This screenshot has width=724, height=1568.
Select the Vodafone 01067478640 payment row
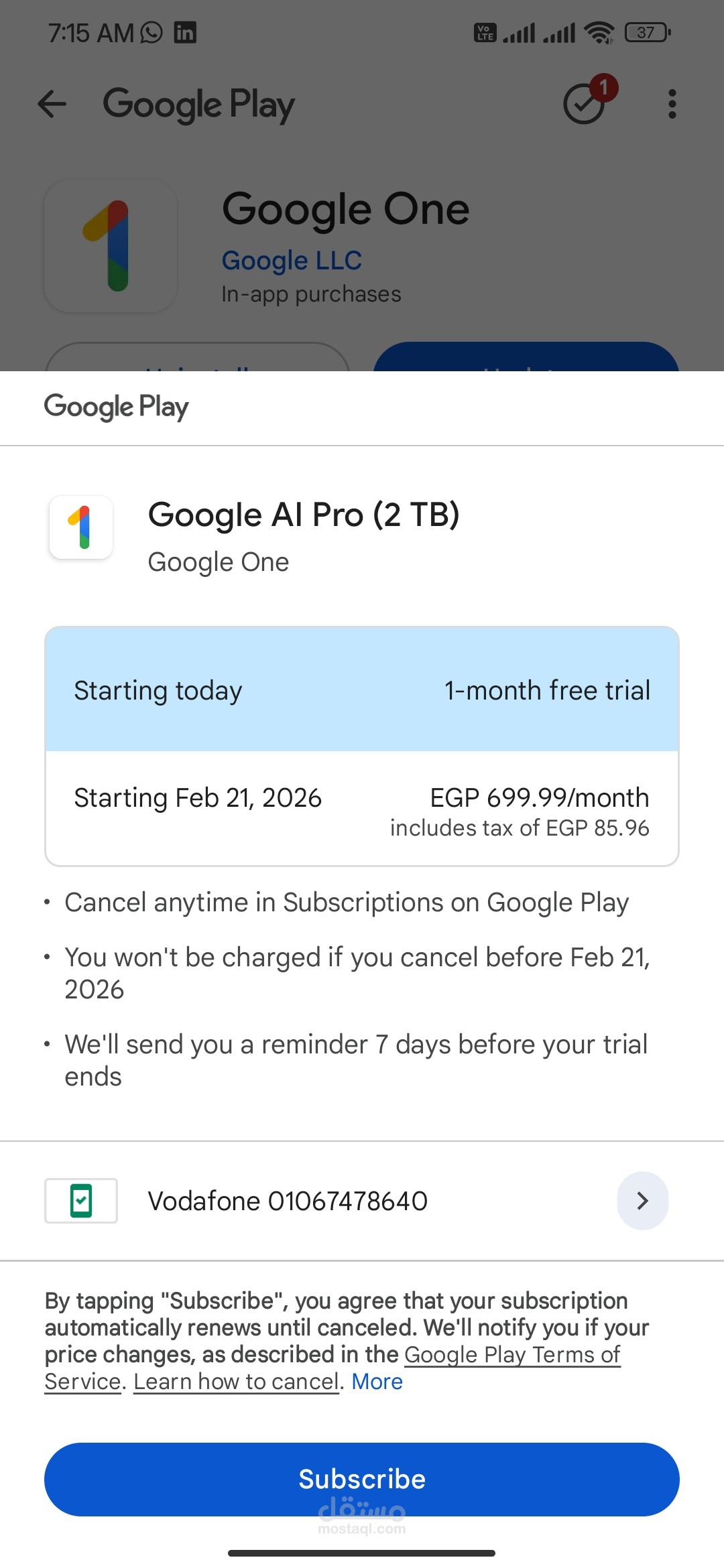362,1201
